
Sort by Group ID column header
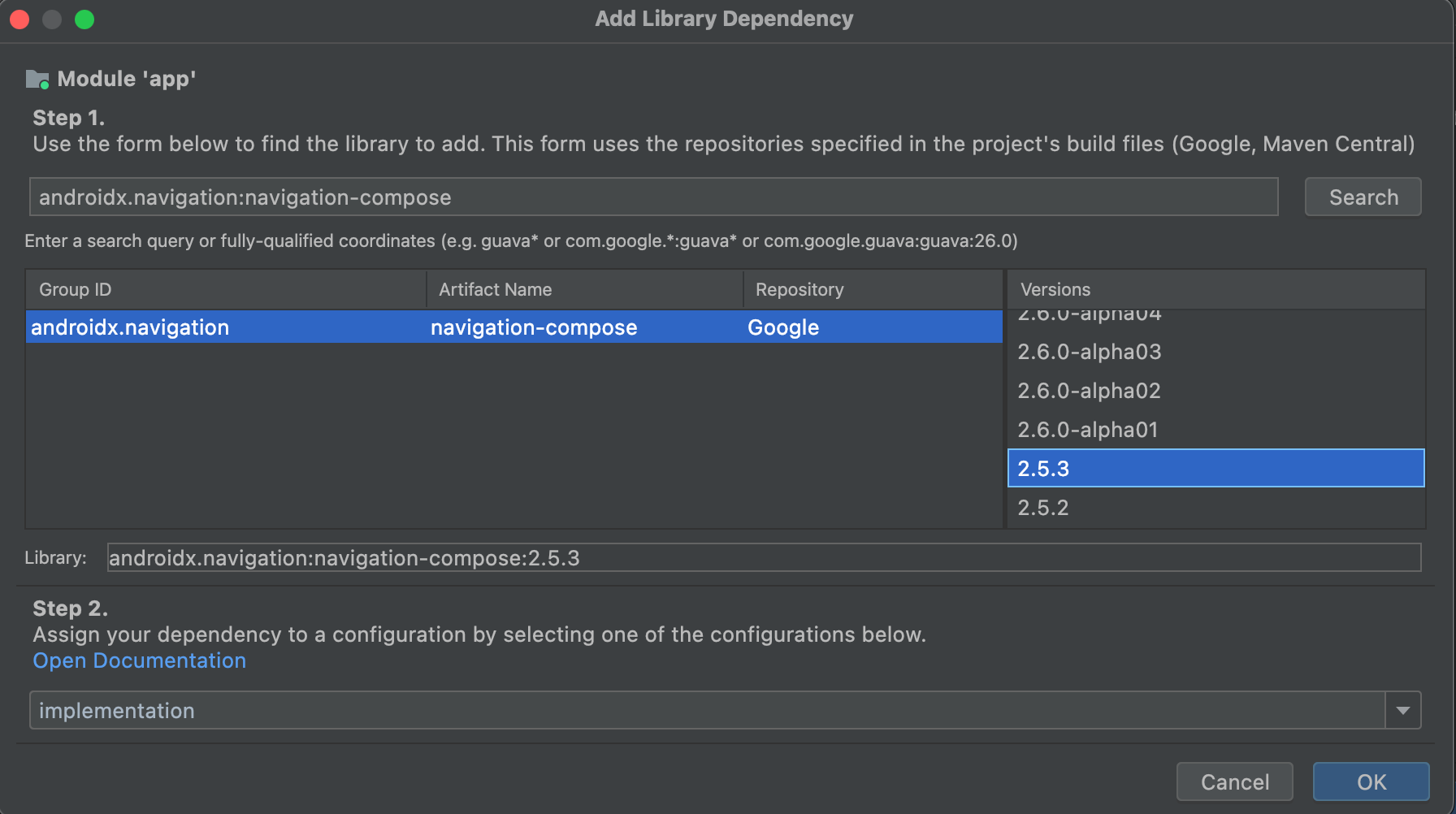pyautogui.click(x=226, y=289)
